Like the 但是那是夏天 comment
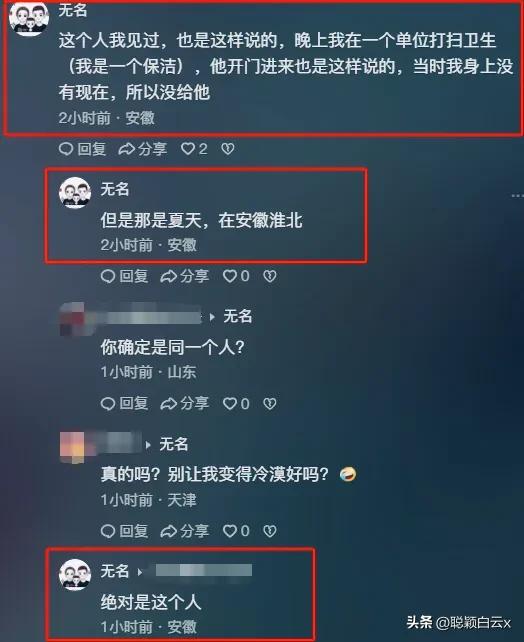Viewport: 524px width, 642px height. pyautogui.click(x=236, y=276)
